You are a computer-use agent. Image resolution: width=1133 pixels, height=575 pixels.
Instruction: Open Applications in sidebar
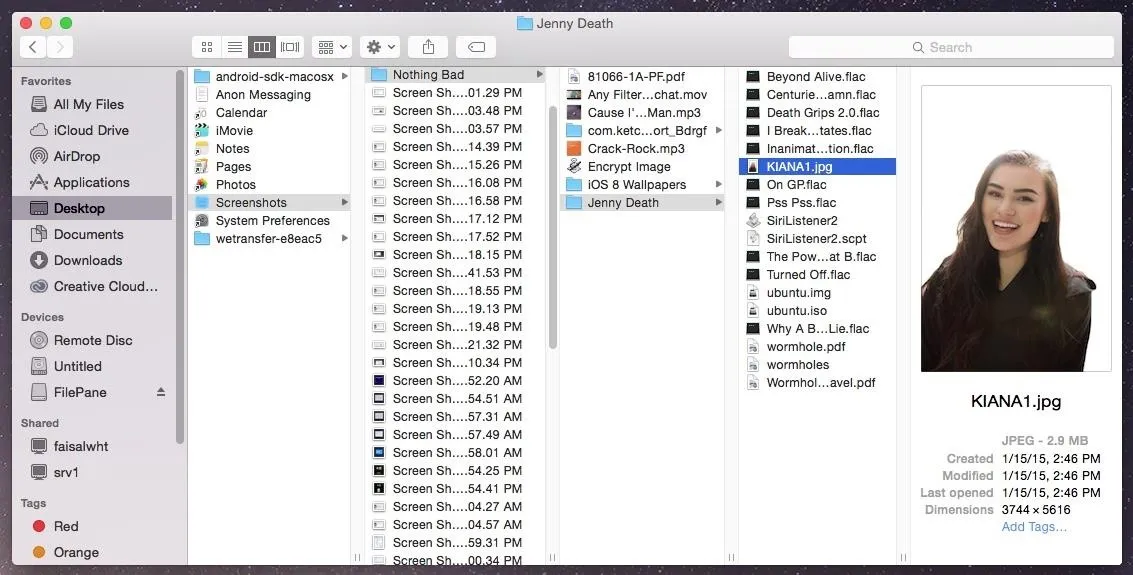click(92, 182)
